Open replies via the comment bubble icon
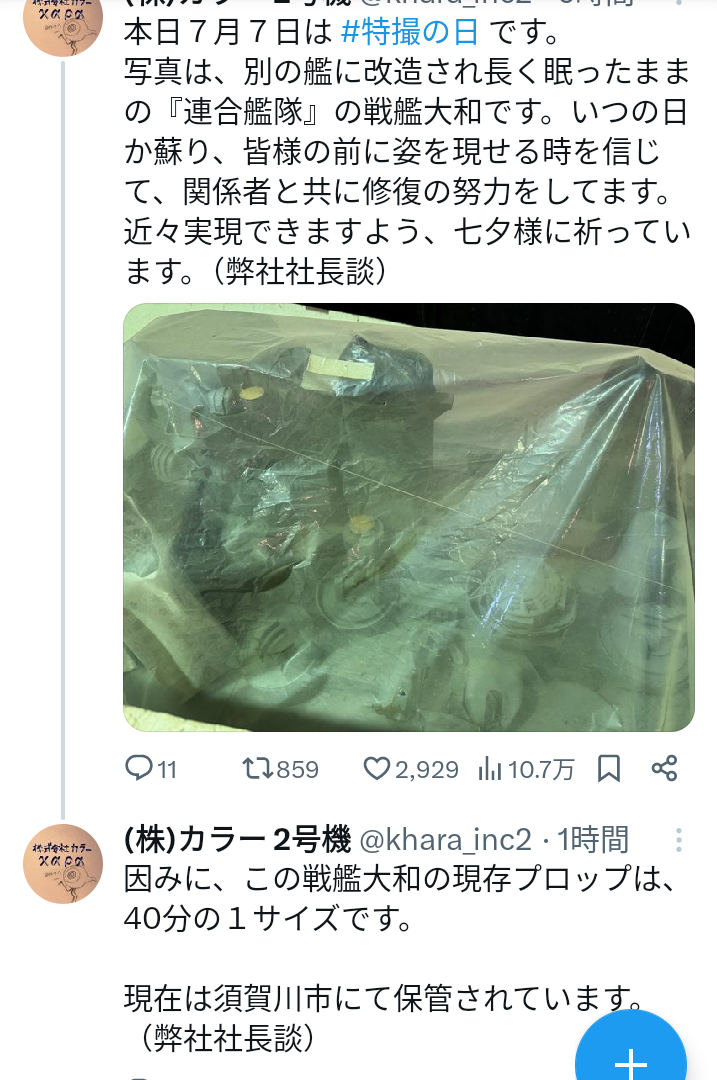This screenshot has width=717, height=1080. [138, 768]
